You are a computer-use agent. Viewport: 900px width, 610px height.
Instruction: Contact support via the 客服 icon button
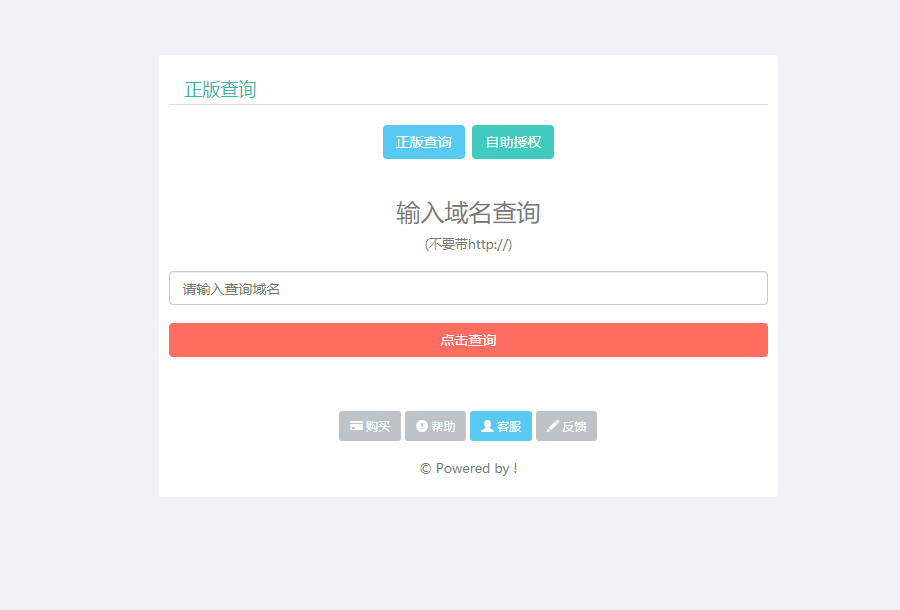click(501, 425)
